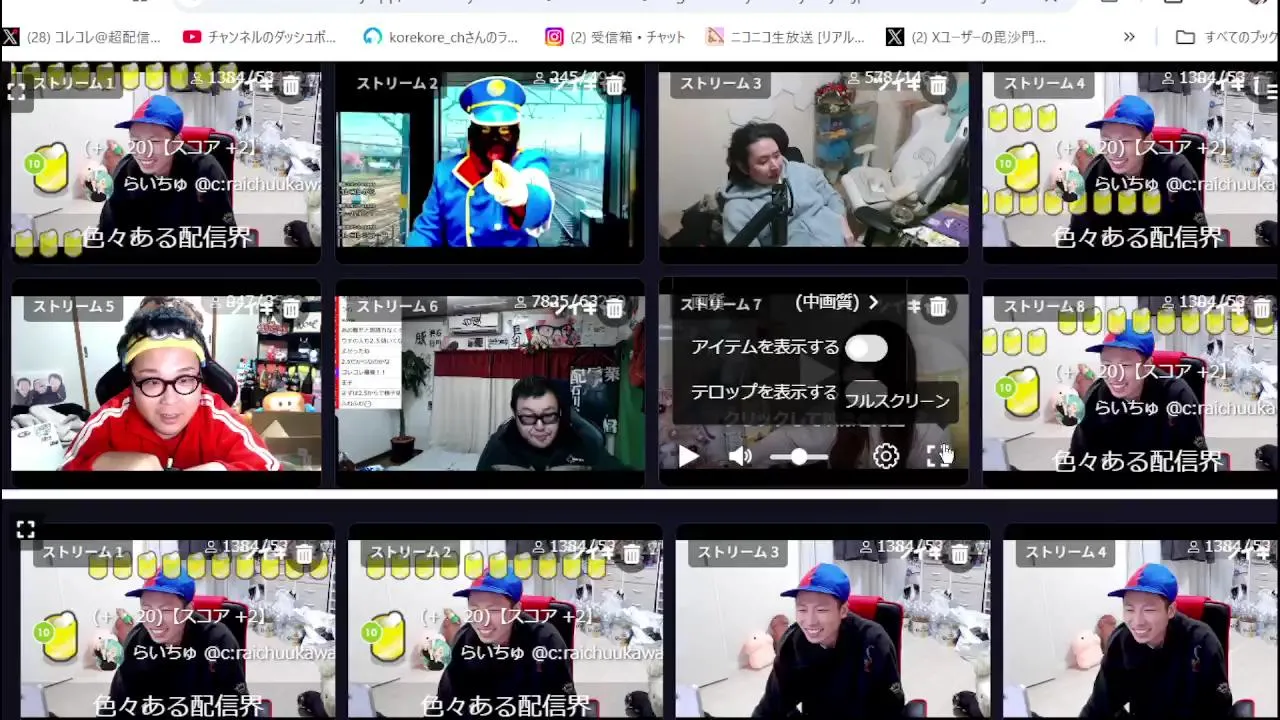Click ストリーム 3 label in the bottom grid
Screen dimensions: 1280x720
(738, 552)
